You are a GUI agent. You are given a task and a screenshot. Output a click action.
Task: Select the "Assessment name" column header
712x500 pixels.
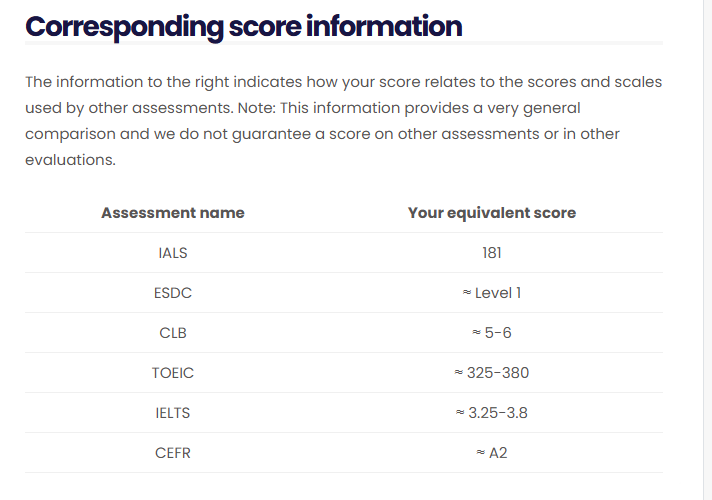click(173, 213)
